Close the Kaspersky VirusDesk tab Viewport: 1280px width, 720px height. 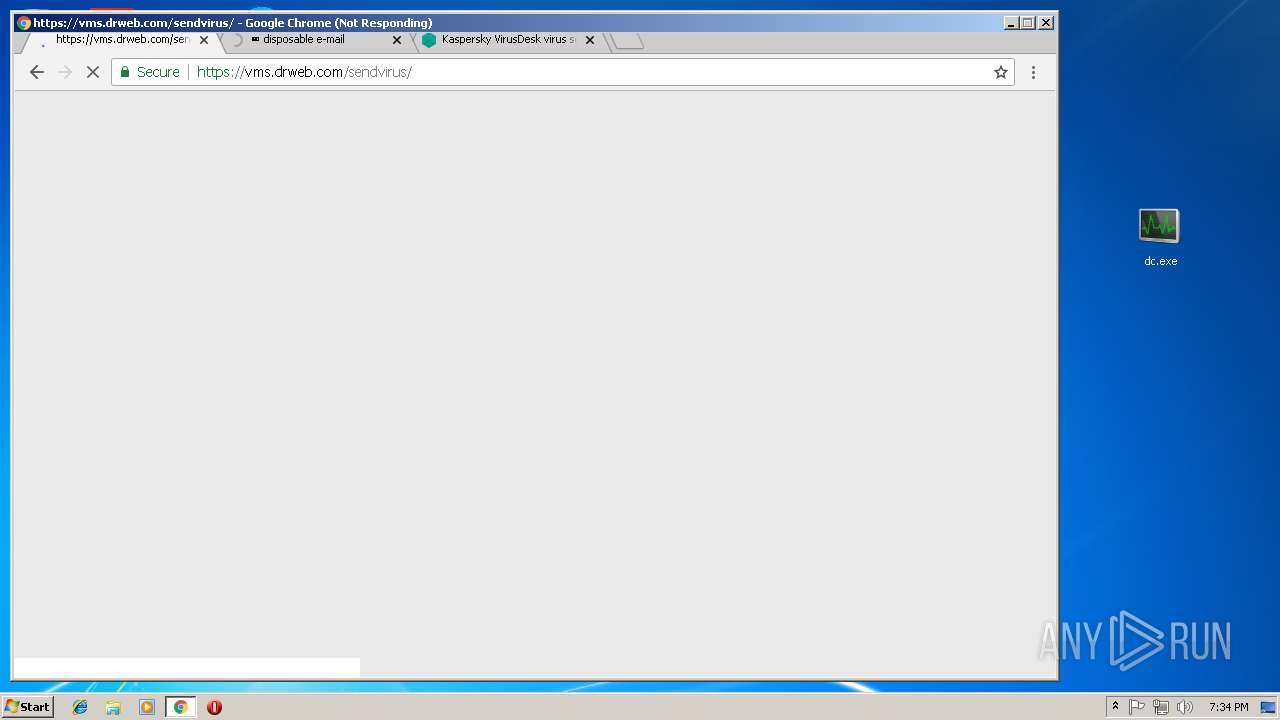(x=590, y=40)
